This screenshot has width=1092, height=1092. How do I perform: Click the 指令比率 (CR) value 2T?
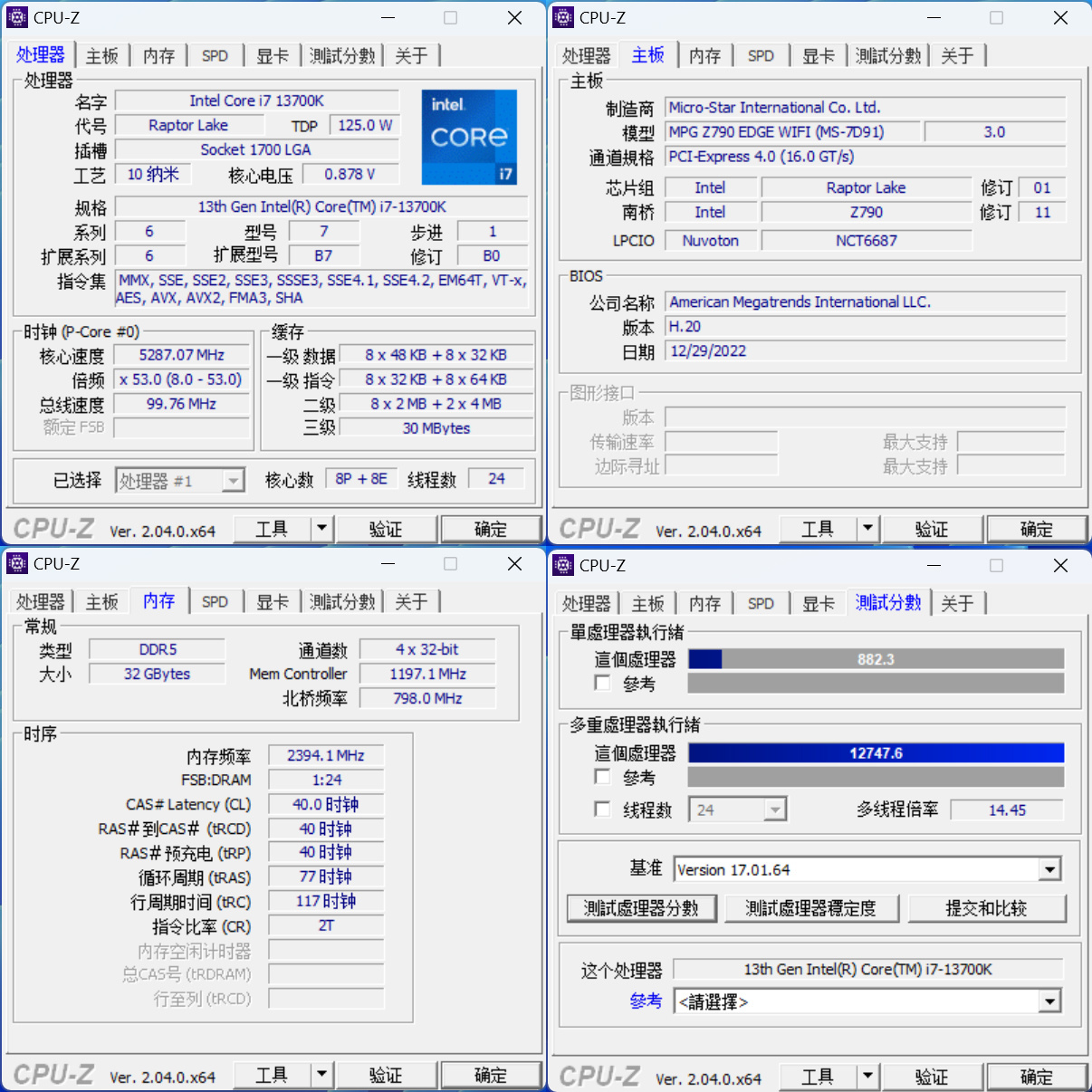[x=326, y=925]
